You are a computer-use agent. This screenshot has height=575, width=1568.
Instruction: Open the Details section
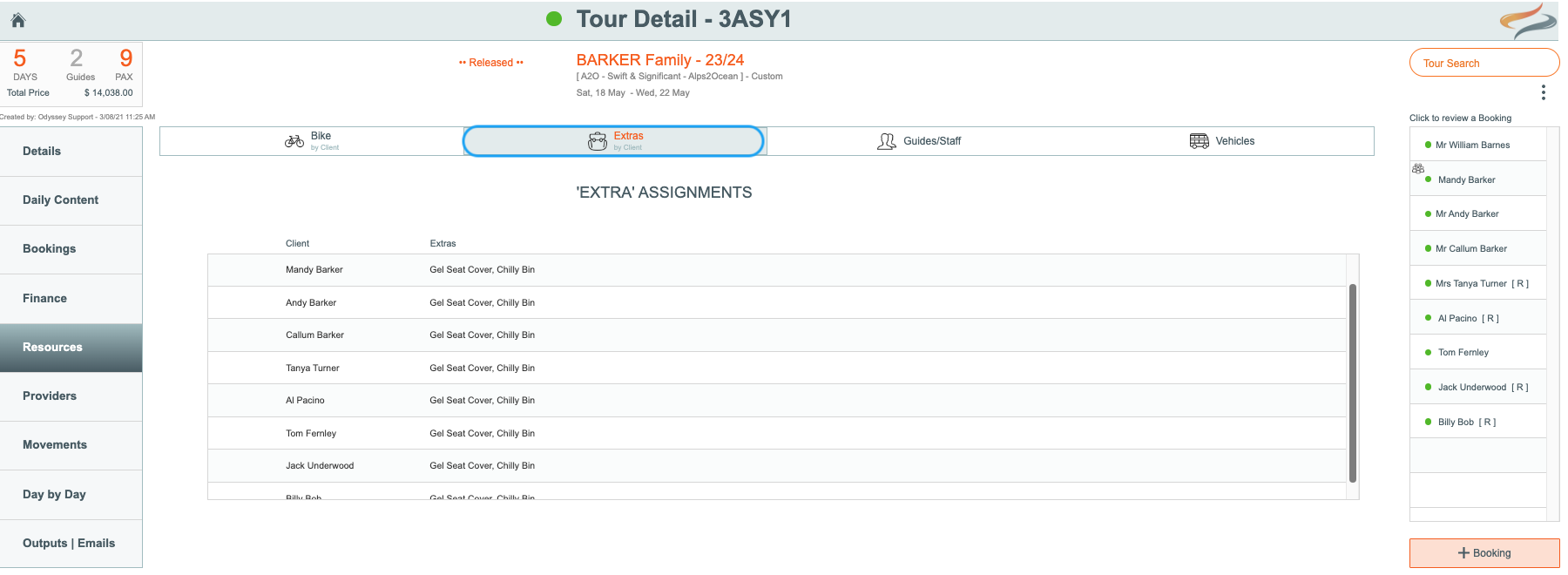point(71,152)
